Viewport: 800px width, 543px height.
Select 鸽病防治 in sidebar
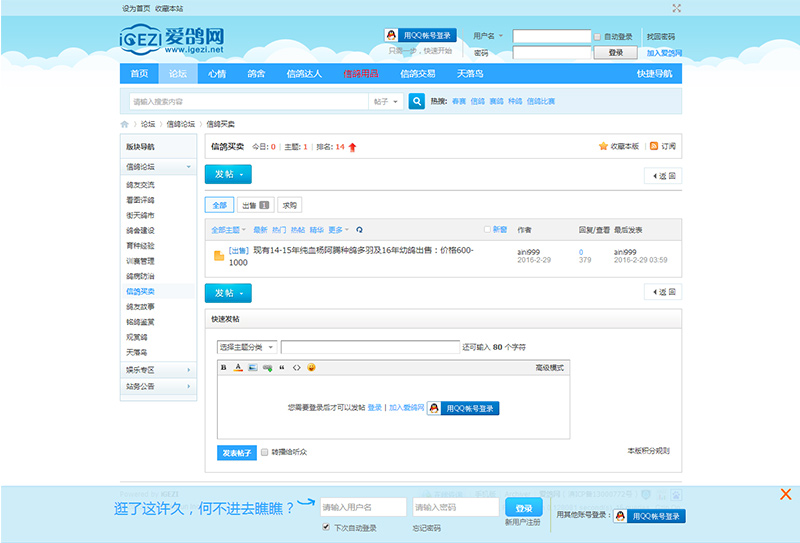click(x=140, y=276)
